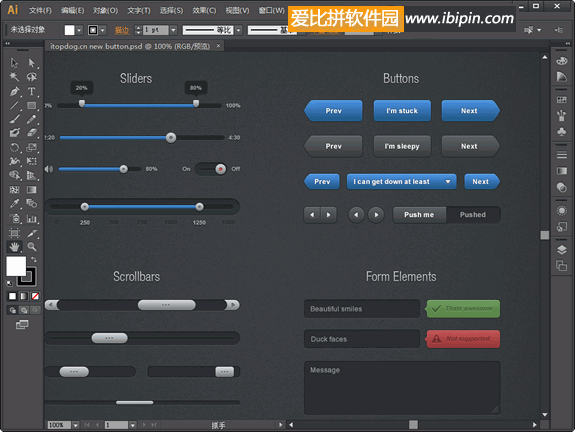The image size is (575, 432).
Task: Expand the right panel dock double-arrow
Action: click(x=568, y=43)
